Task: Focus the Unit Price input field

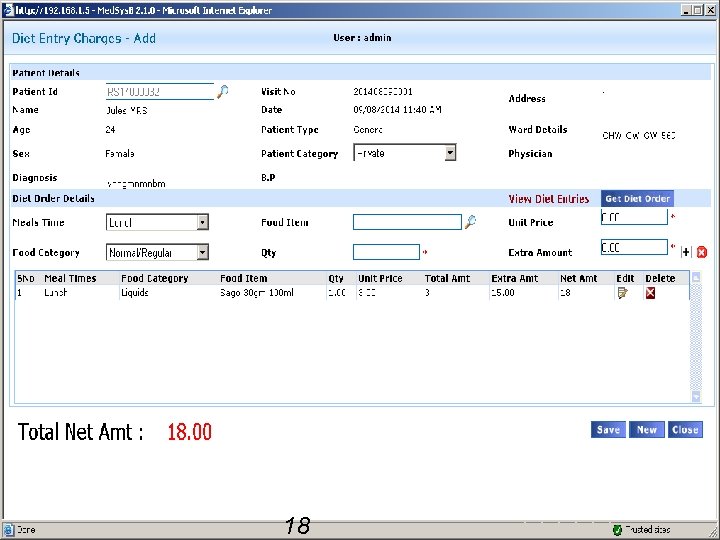Action: [x=634, y=217]
